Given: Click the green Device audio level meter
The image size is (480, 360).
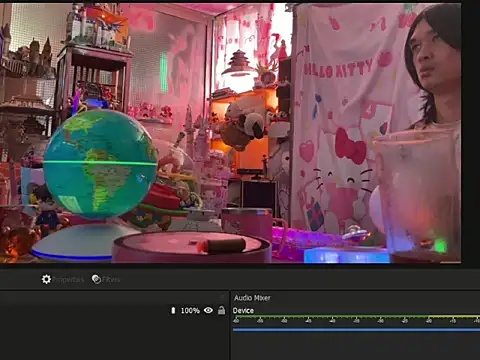Looking at the screenshot, I should point(356,316).
